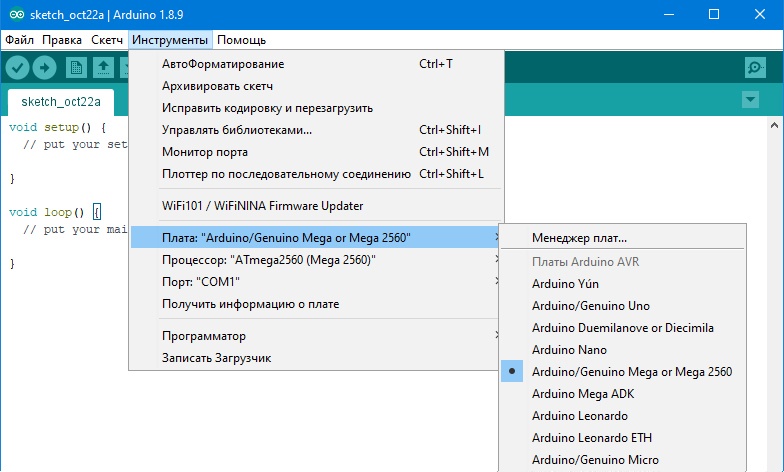
Task: Click the Verify sketch checkmark icon
Action: point(18,68)
